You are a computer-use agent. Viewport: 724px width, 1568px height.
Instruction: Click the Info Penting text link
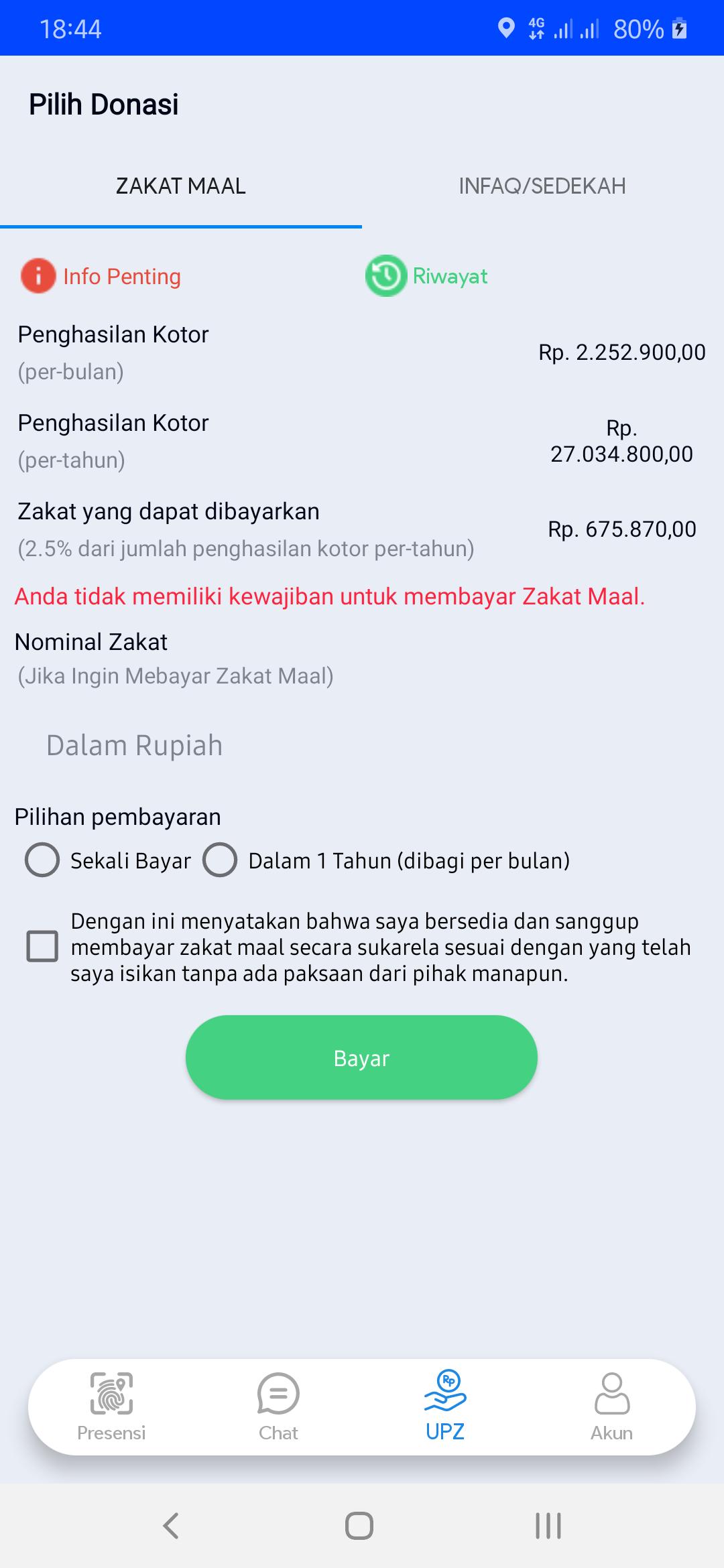[x=122, y=276]
